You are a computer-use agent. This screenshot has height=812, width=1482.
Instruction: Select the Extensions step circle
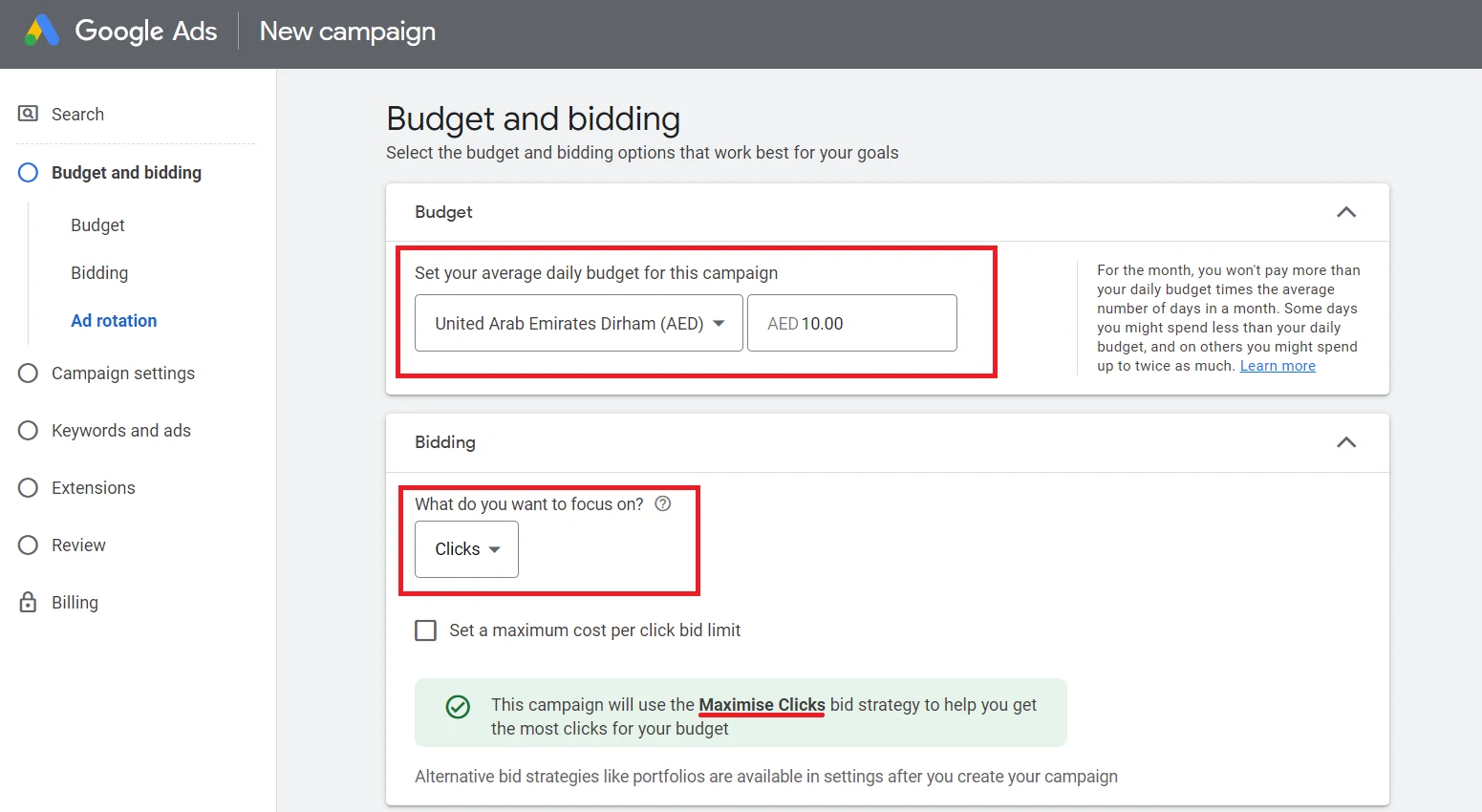click(28, 487)
